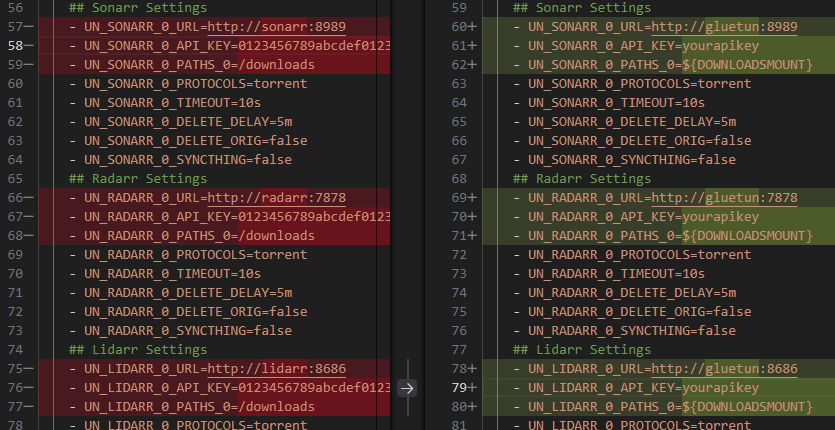Click UN_RADARR_0_TIMEOUT=10s on line 73
Viewport: 835px width, 430px height.
pyautogui.click(x=616, y=274)
